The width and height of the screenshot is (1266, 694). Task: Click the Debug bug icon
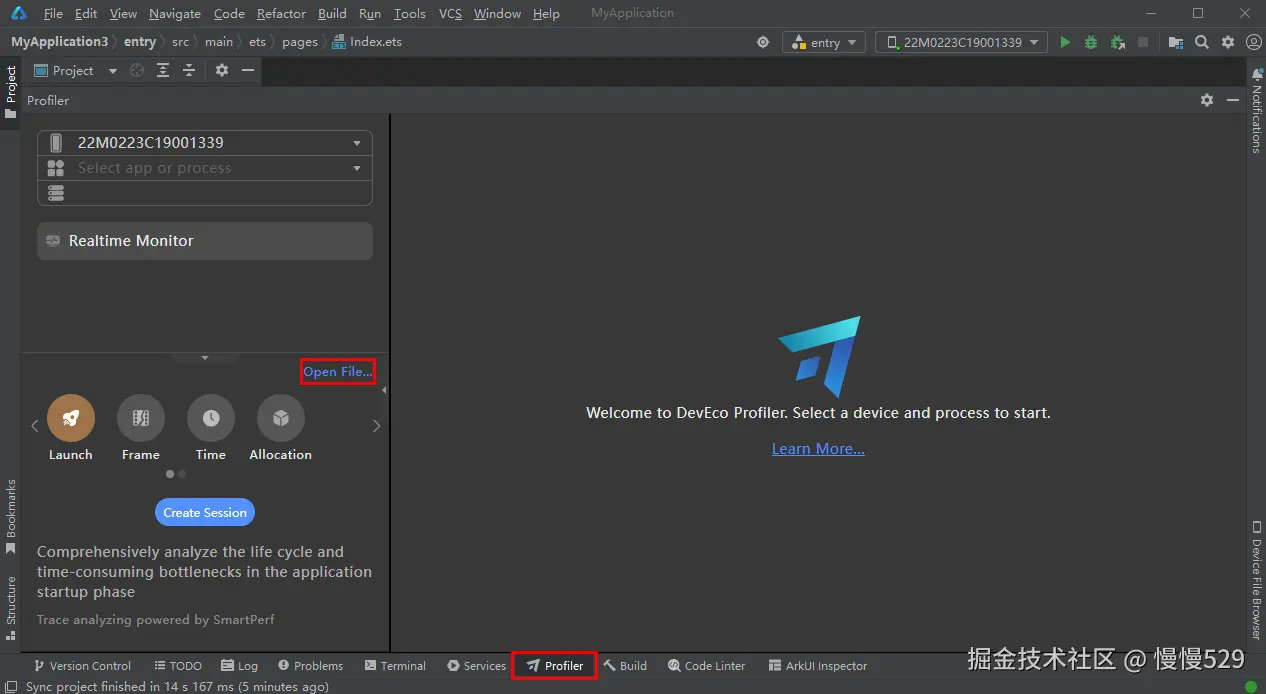point(1091,42)
